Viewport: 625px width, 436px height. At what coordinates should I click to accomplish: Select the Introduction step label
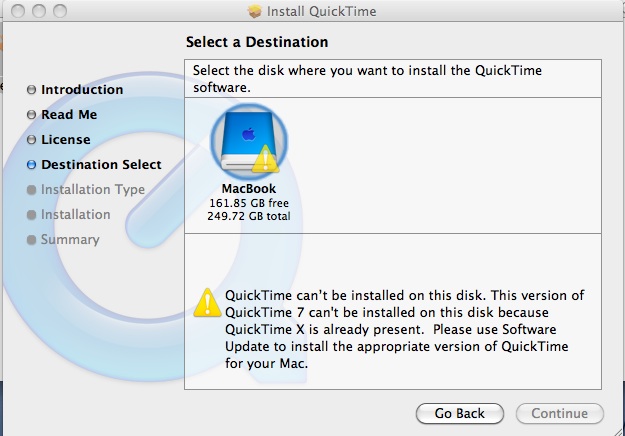tap(82, 90)
